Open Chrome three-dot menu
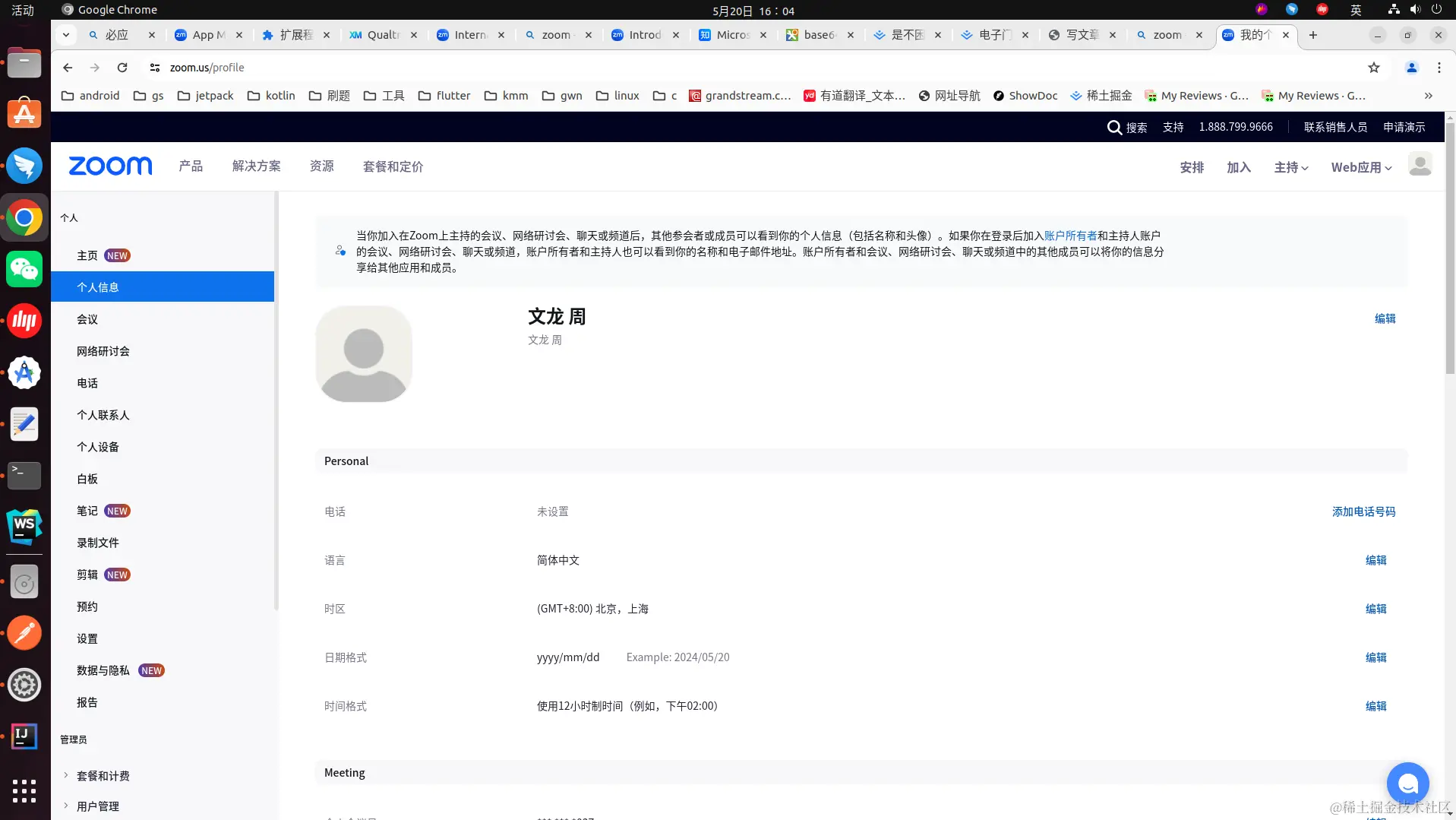 [x=1439, y=68]
